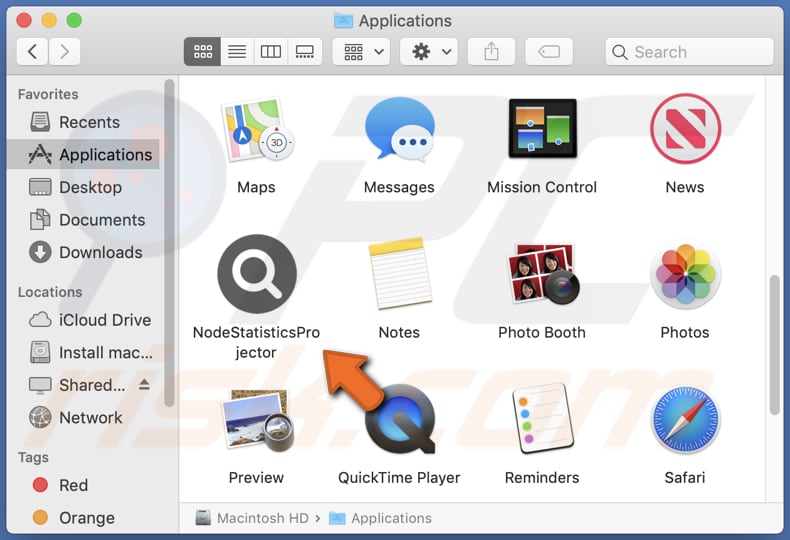Click Macintosh HD in the path bar
The width and height of the screenshot is (790, 540).
252,518
